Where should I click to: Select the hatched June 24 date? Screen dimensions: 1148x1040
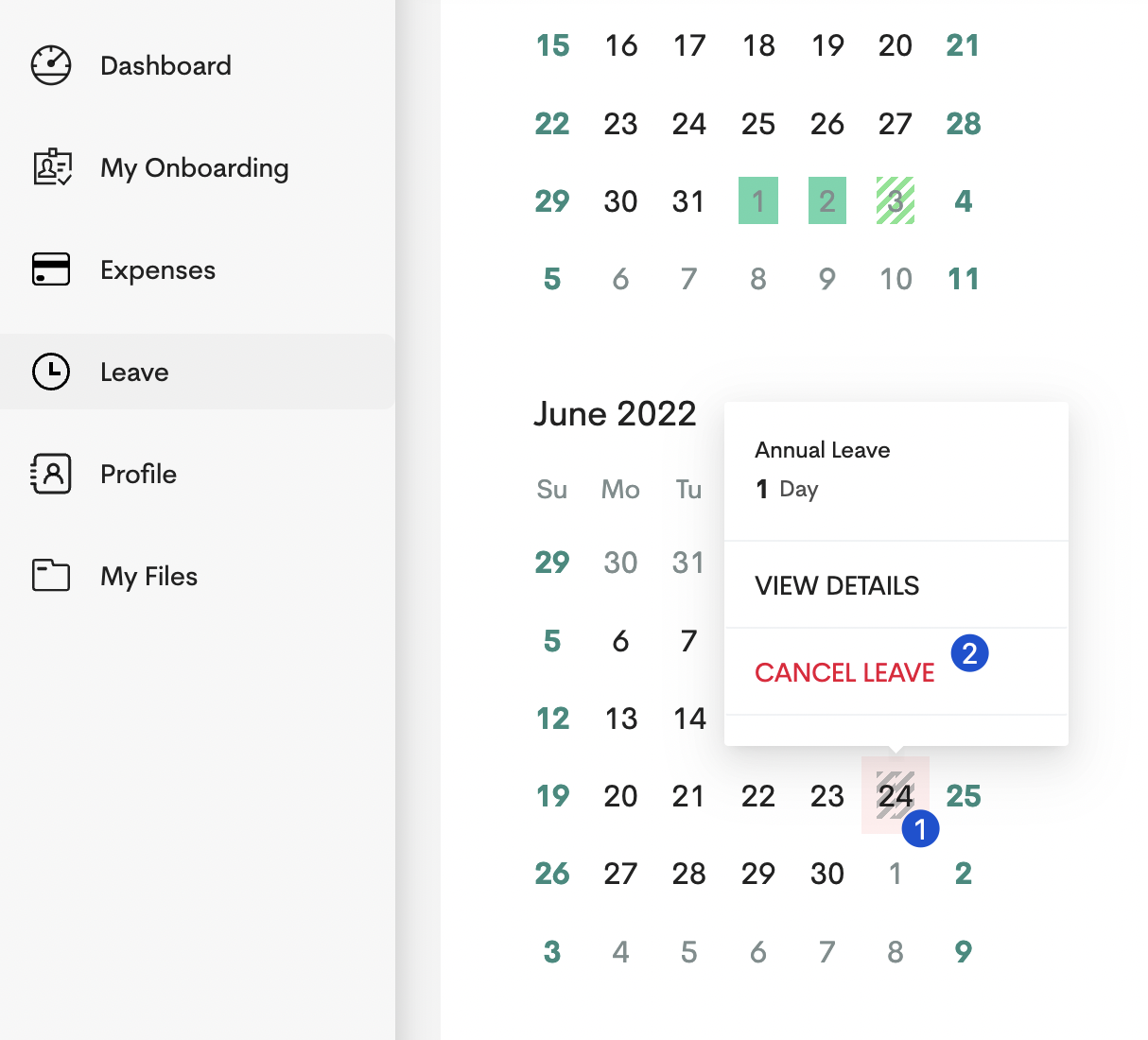pyautogui.click(x=895, y=795)
